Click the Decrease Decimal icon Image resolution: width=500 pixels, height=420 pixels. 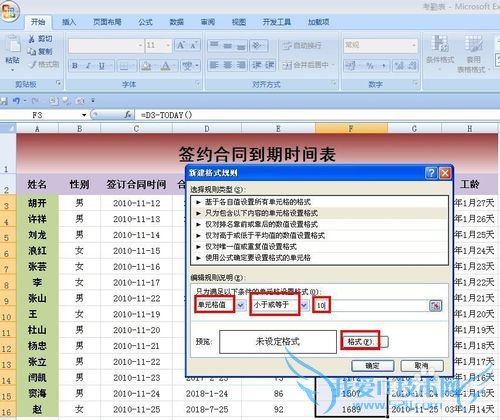click(x=412, y=66)
